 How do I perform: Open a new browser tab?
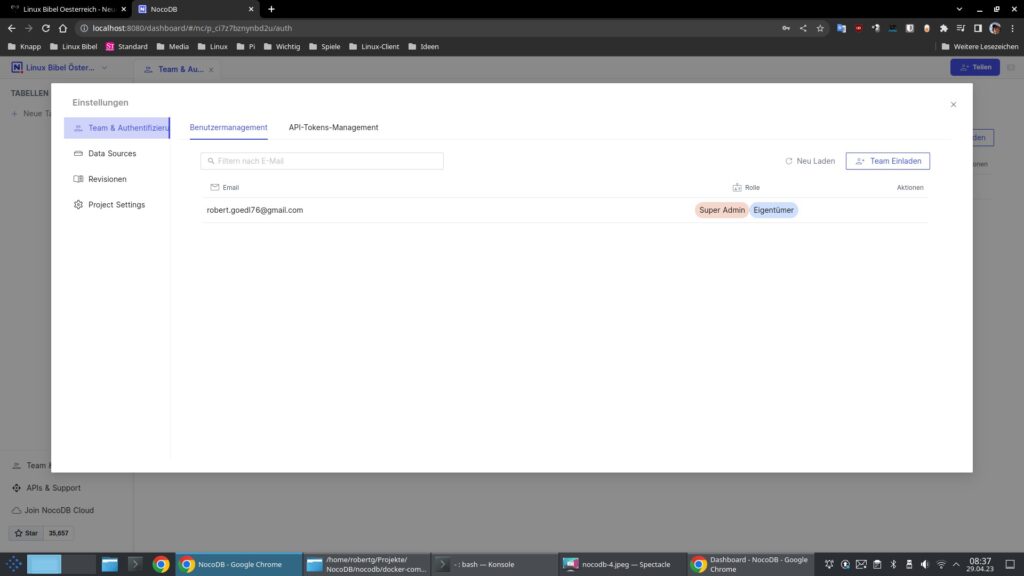[x=271, y=9]
